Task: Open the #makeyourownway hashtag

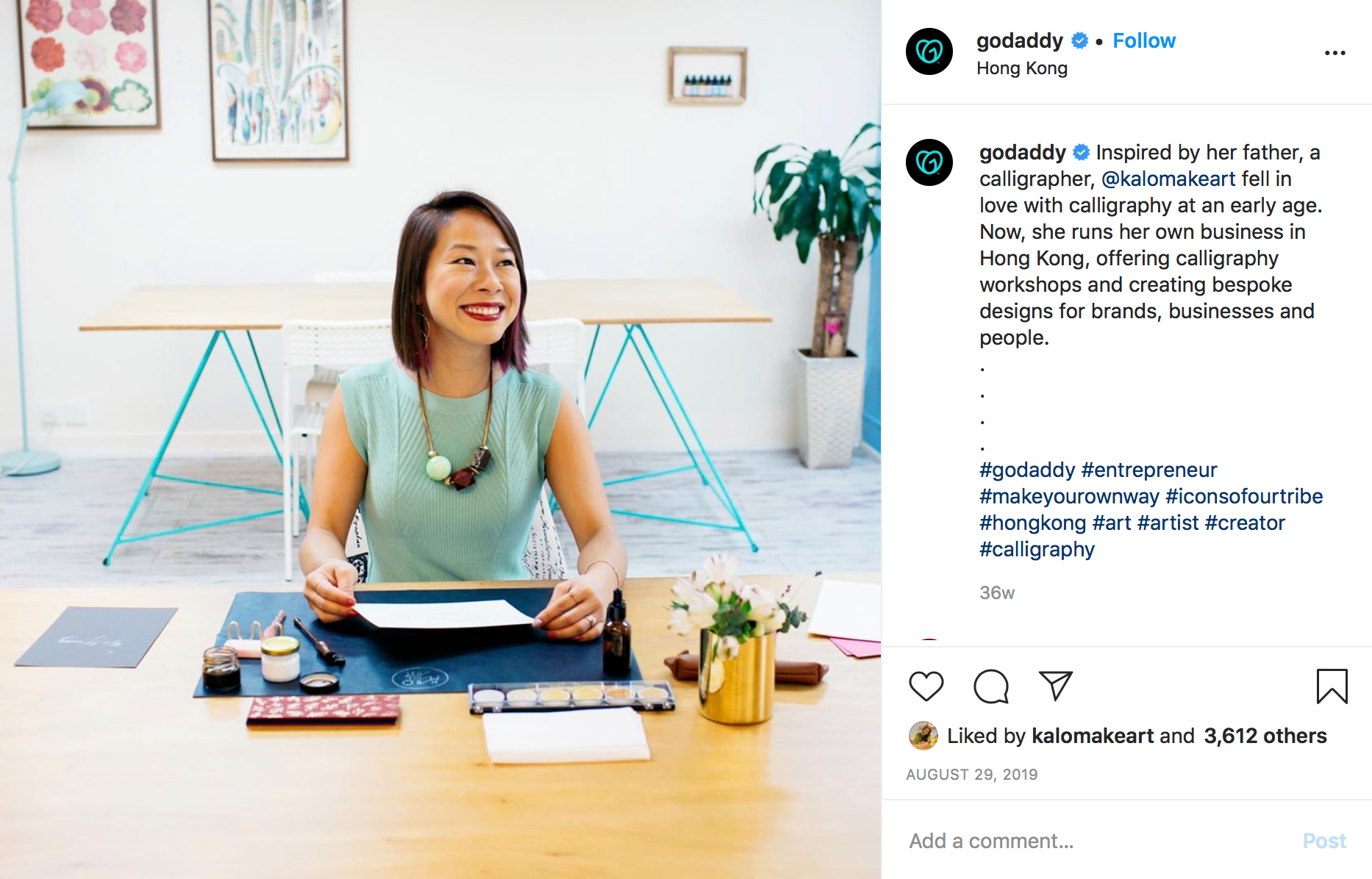Action: pos(1069,496)
